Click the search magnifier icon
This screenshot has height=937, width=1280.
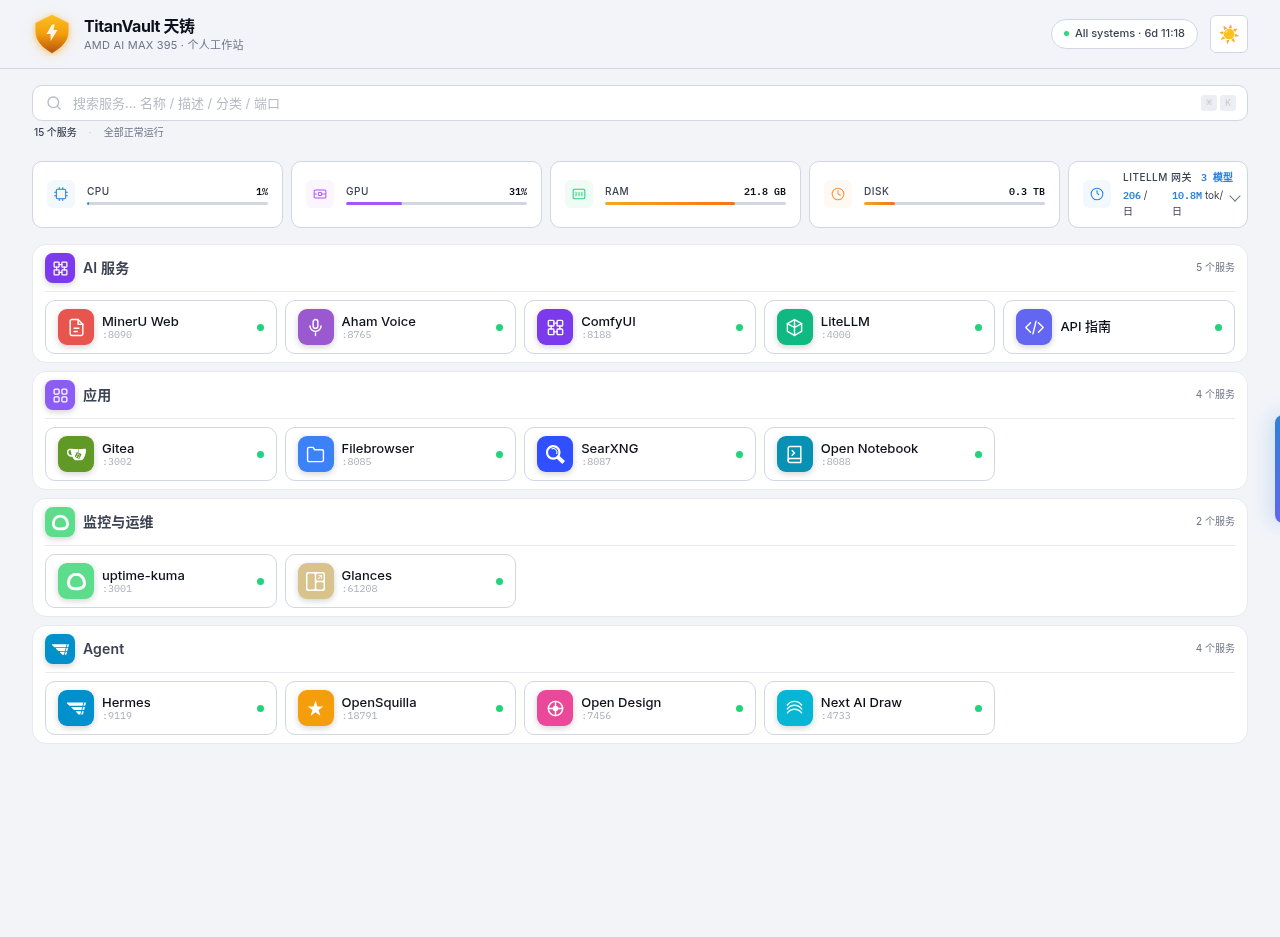54,103
